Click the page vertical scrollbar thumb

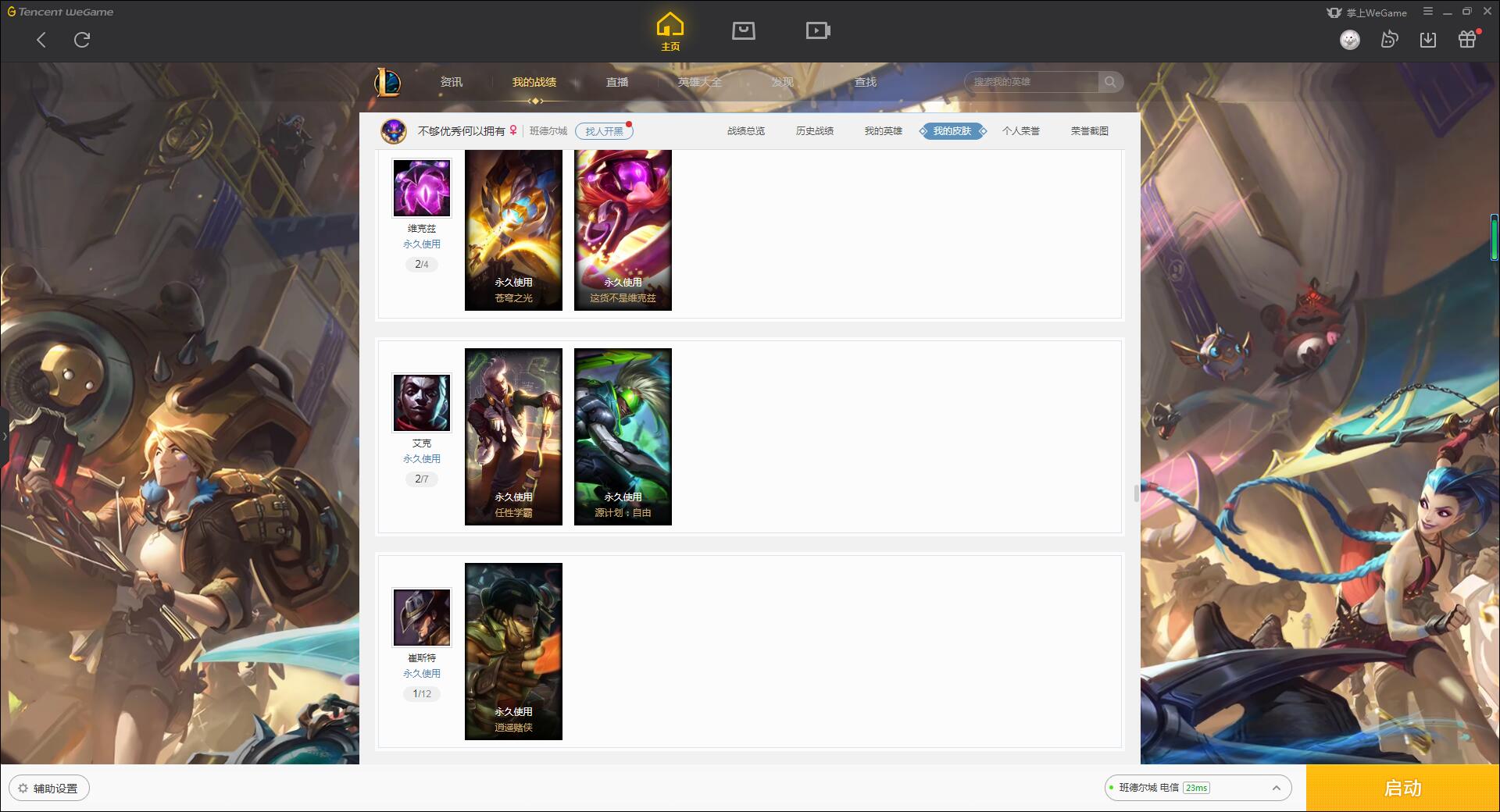click(x=1136, y=493)
